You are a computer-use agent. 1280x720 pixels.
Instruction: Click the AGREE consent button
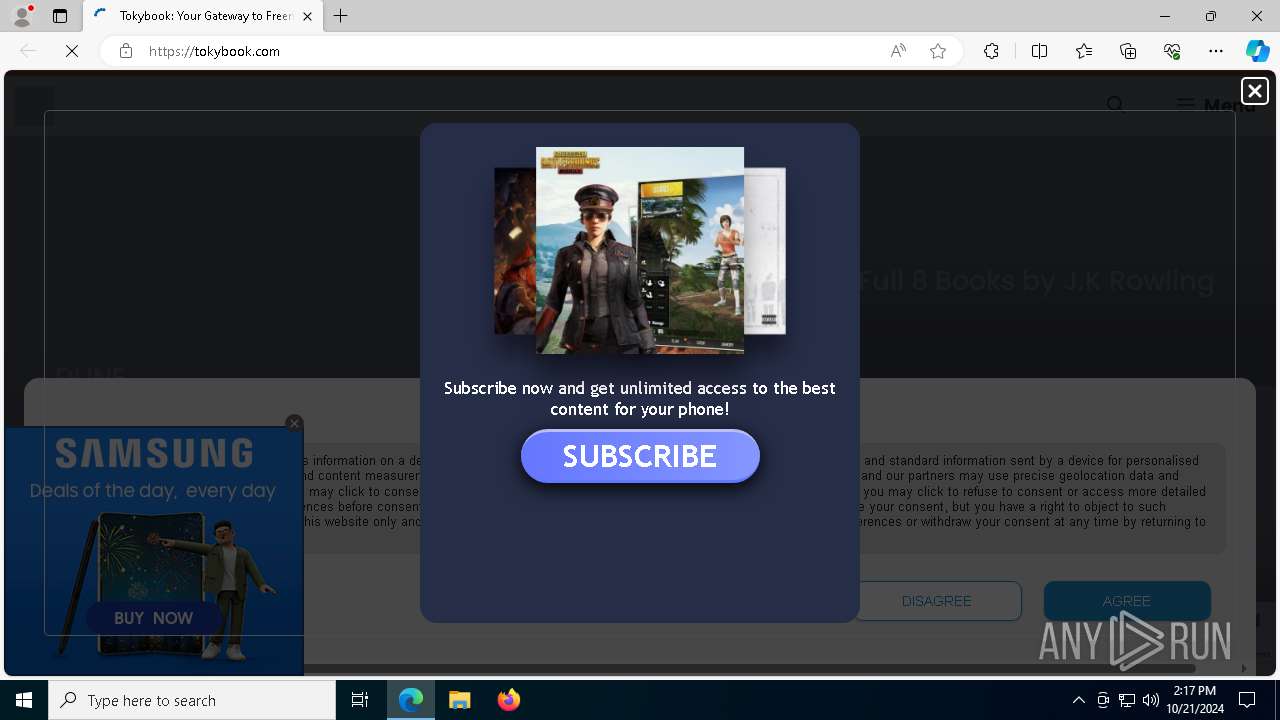tap(1127, 601)
